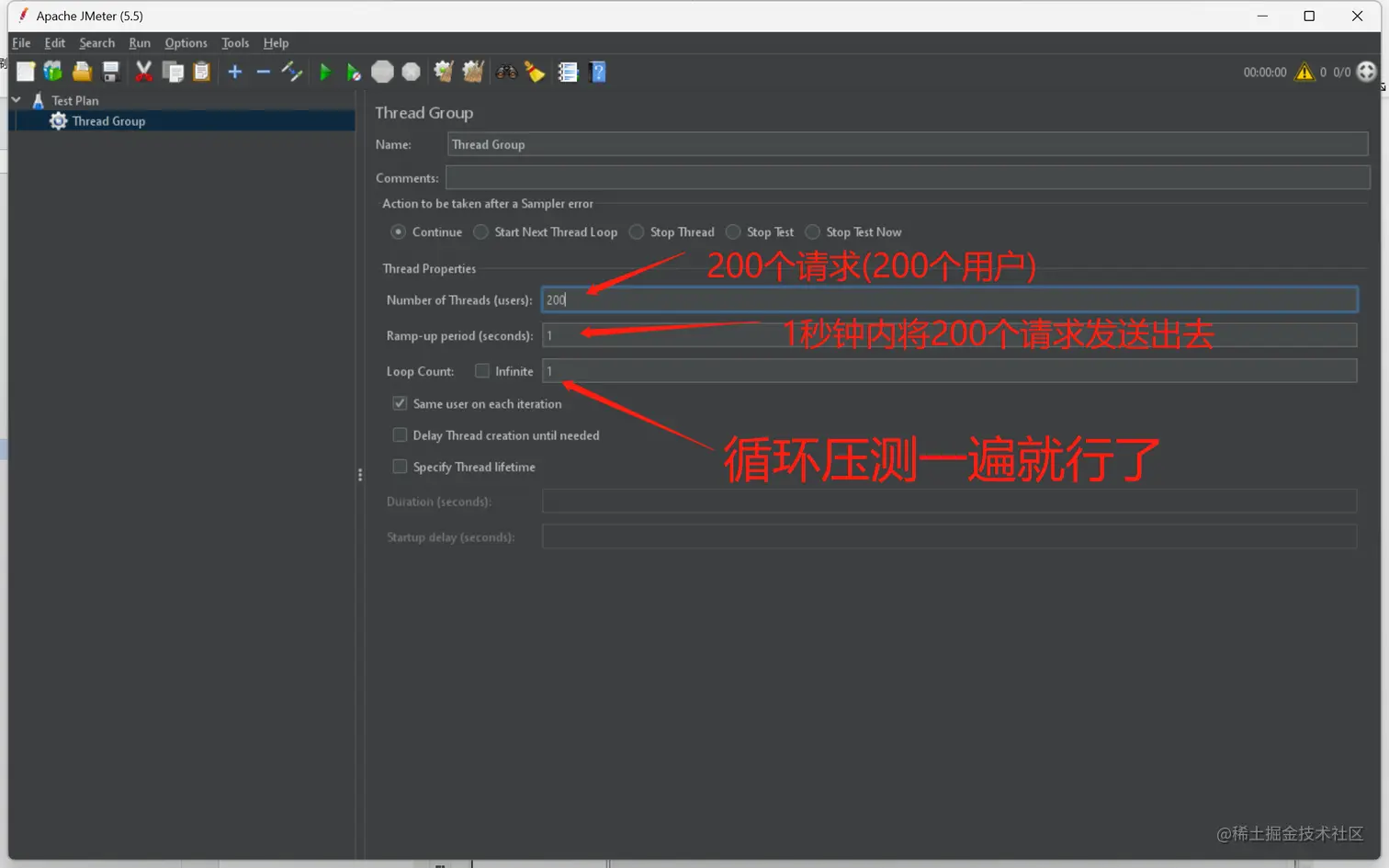The height and width of the screenshot is (868, 1389).
Task: Open the Edit menu
Action: [55, 43]
